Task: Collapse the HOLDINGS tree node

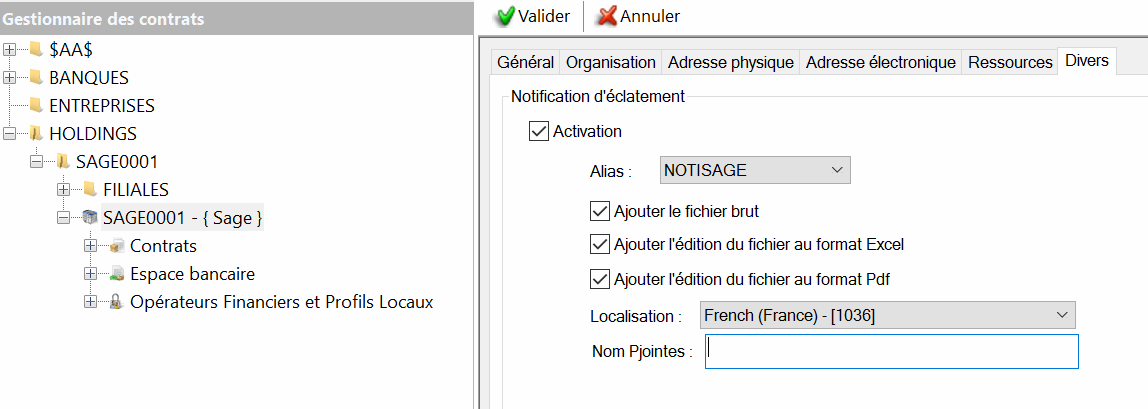Action: [10, 133]
